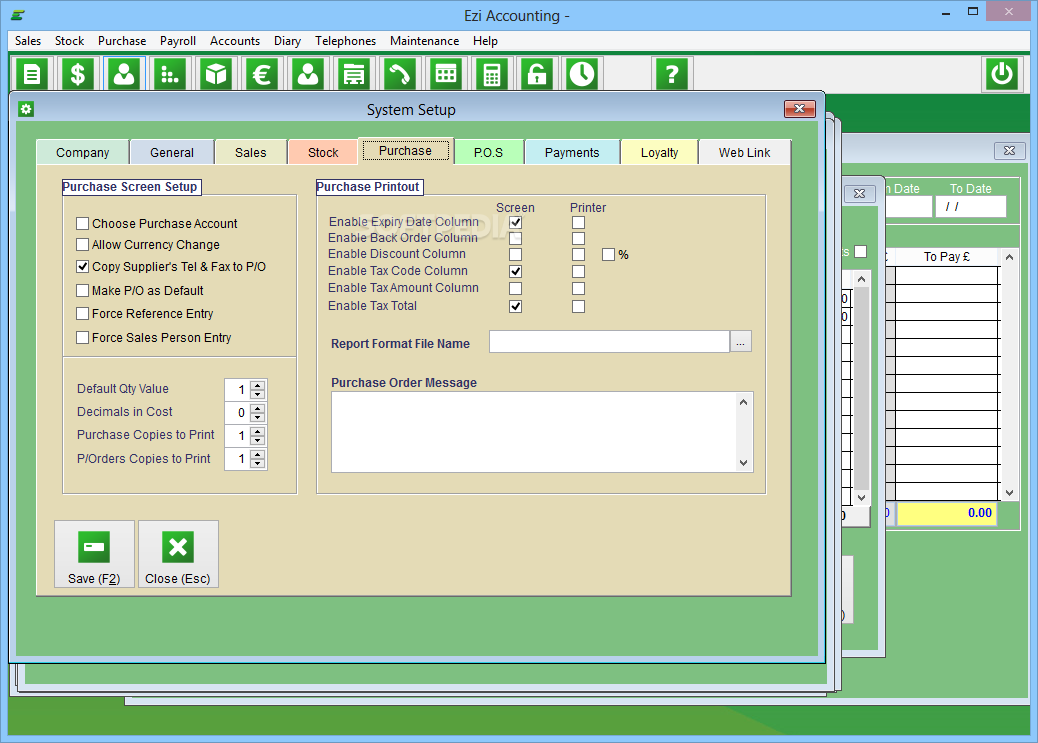Switch to the Loyalty tab

(x=659, y=152)
